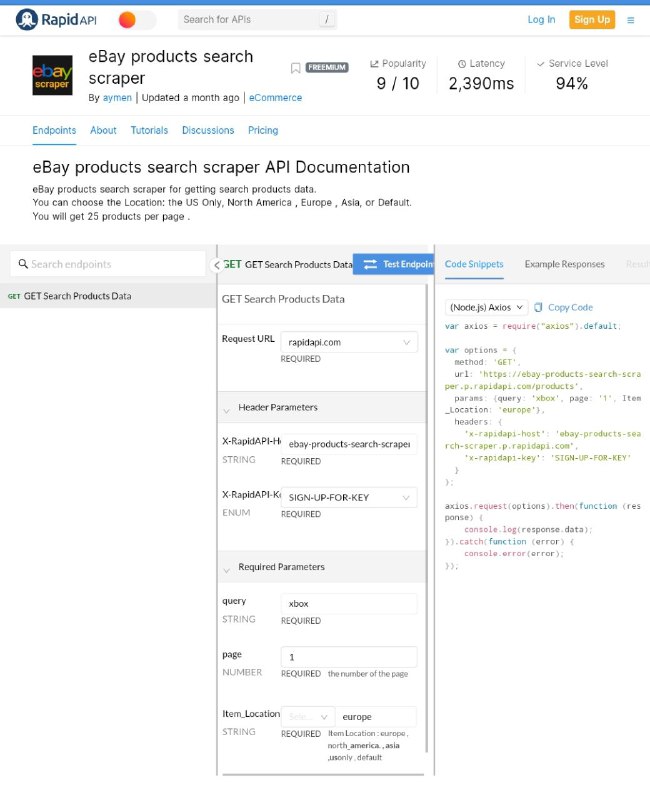The width and height of the screenshot is (650, 800).
Task: Click the Test Endpoint button
Action: click(393, 264)
